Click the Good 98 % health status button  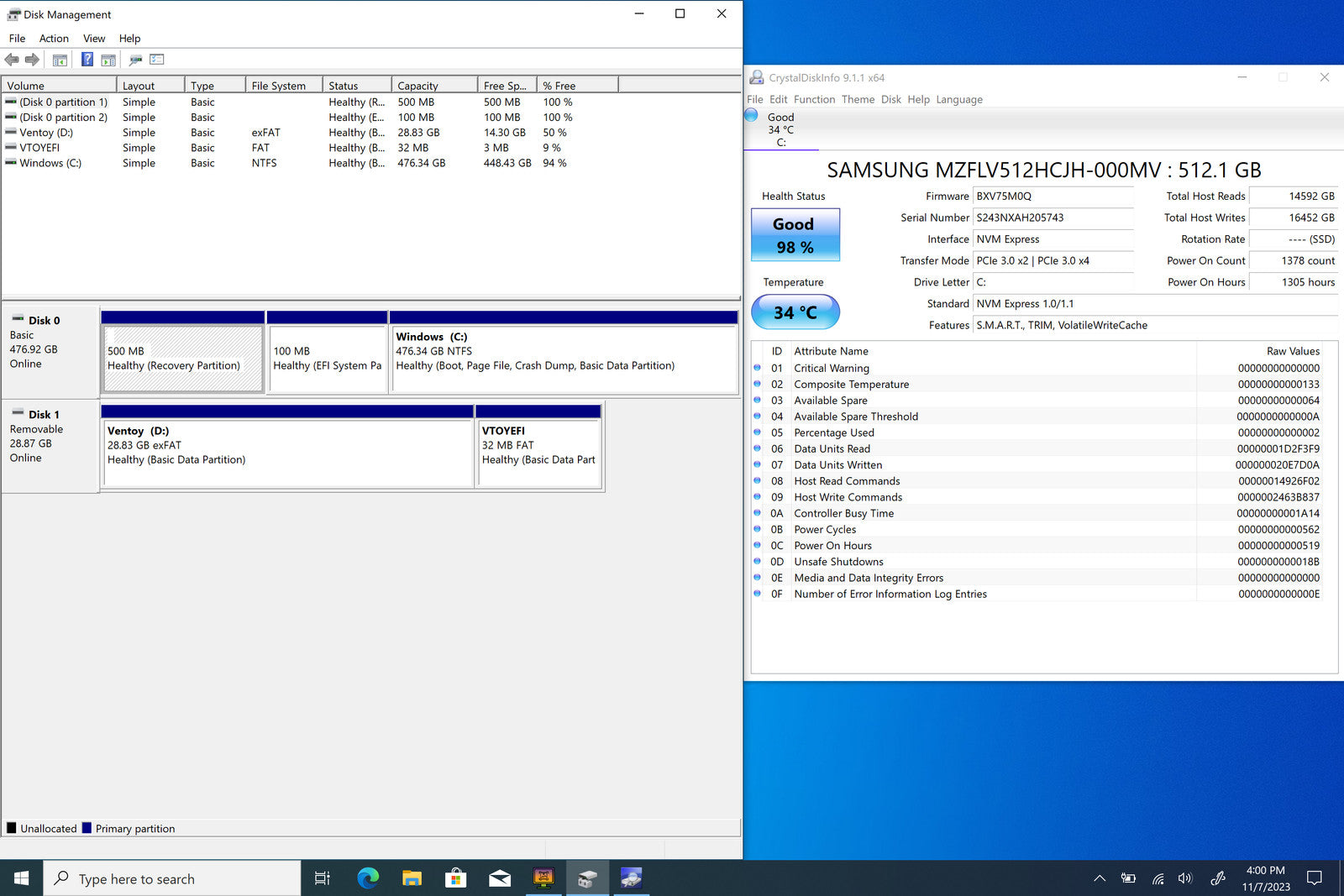tap(795, 235)
